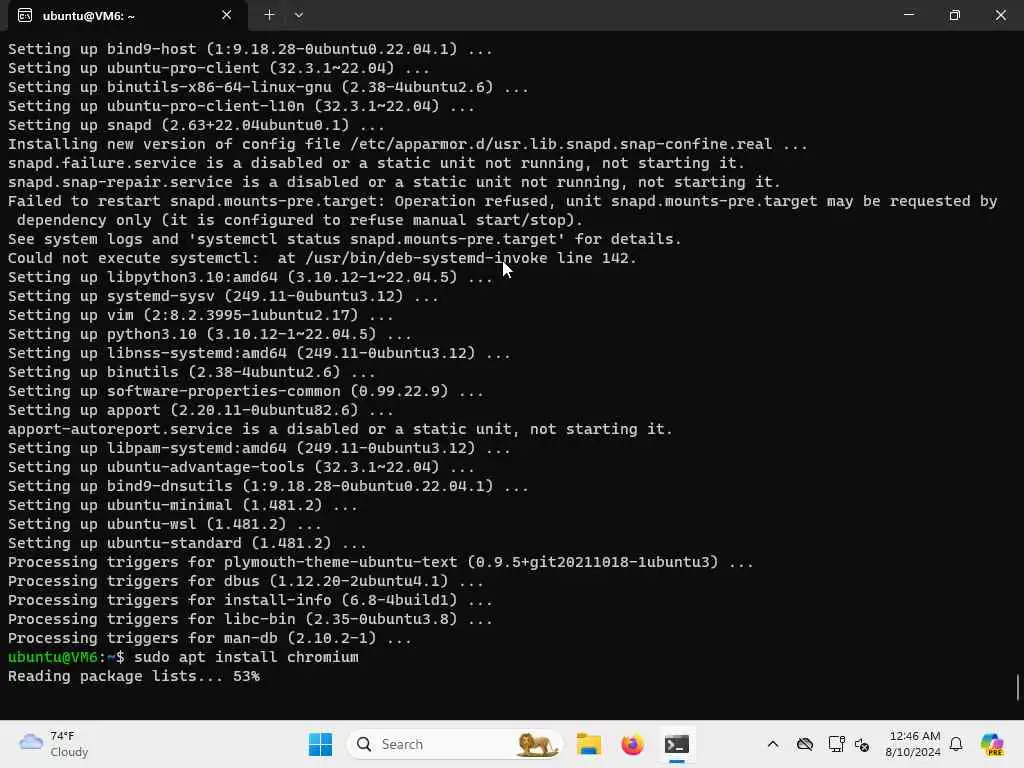Click 'Installing new version of config file' line
This screenshot has height=768, width=1024.
408,144
